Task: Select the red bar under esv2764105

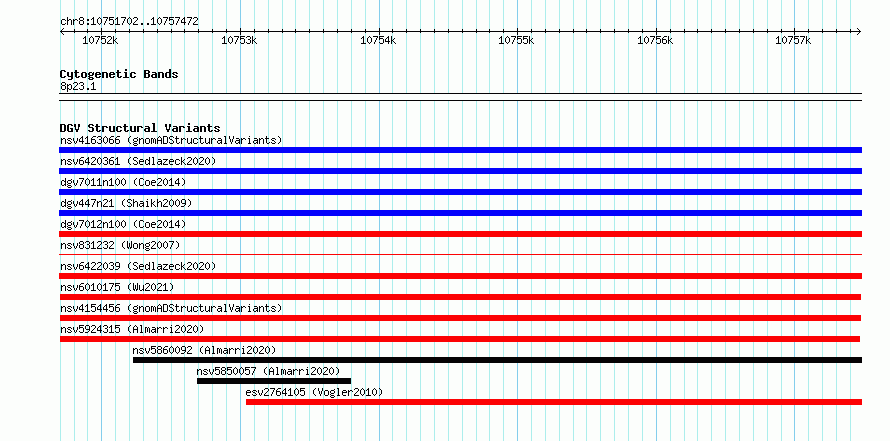Action: [554, 402]
